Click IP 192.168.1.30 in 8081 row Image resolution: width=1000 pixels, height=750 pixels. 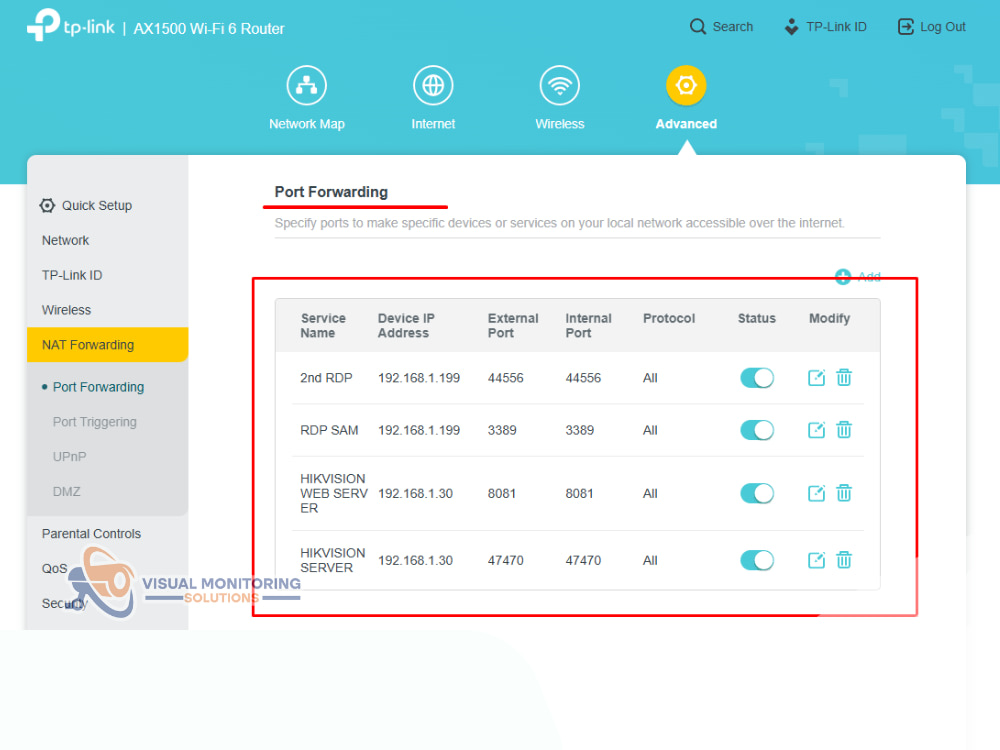tap(415, 493)
